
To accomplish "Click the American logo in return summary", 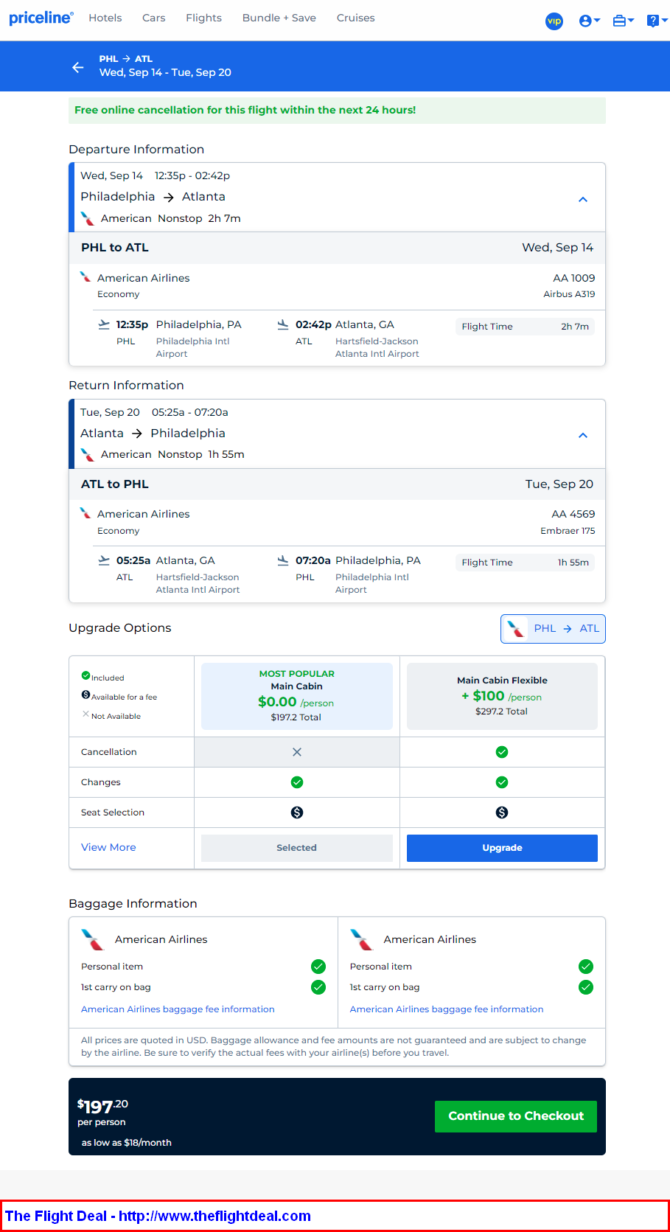I will [x=88, y=454].
